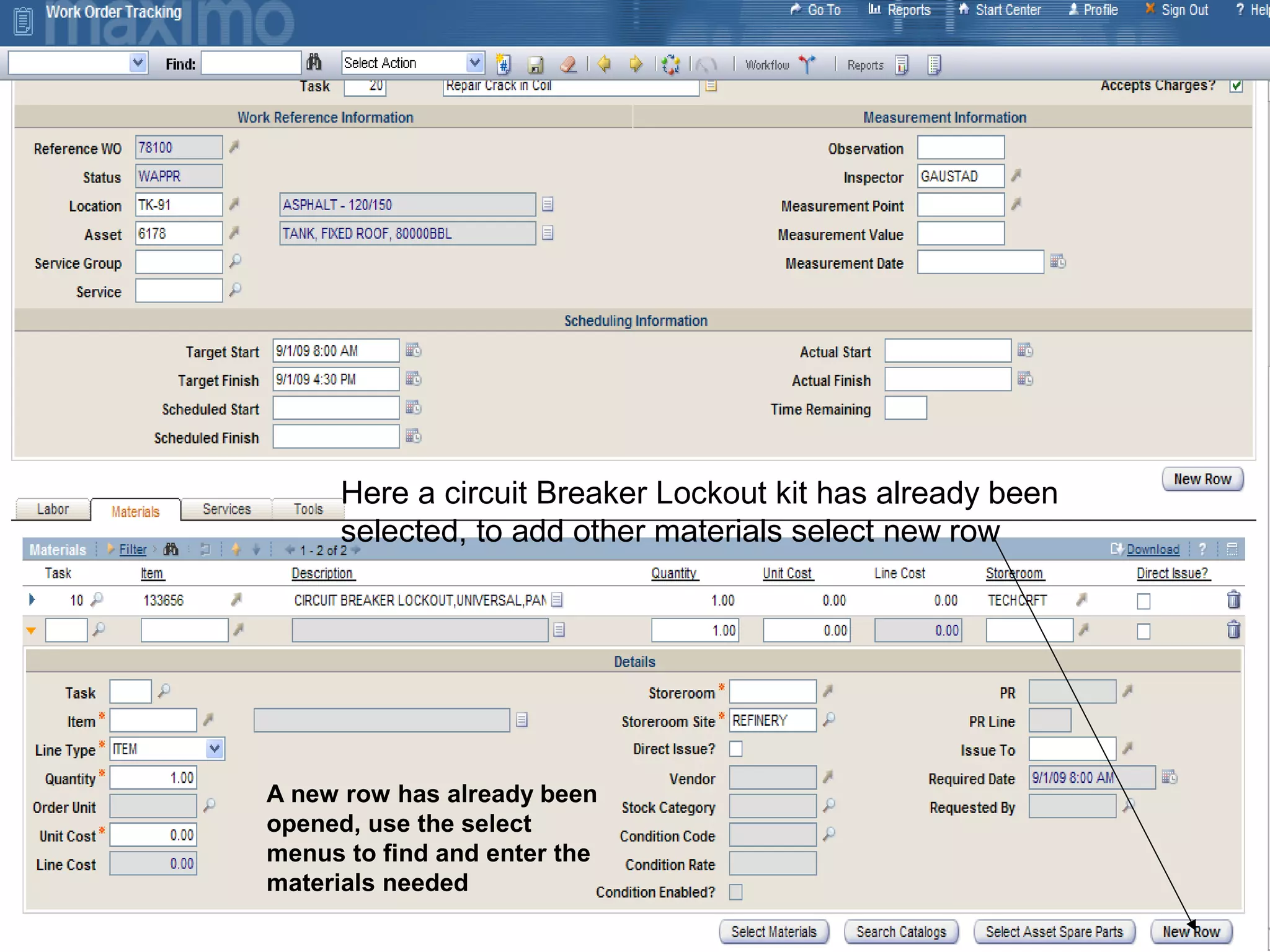Save the work order with disk icon
The width and height of the screenshot is (1270, 952).
[x=536, y=64]
